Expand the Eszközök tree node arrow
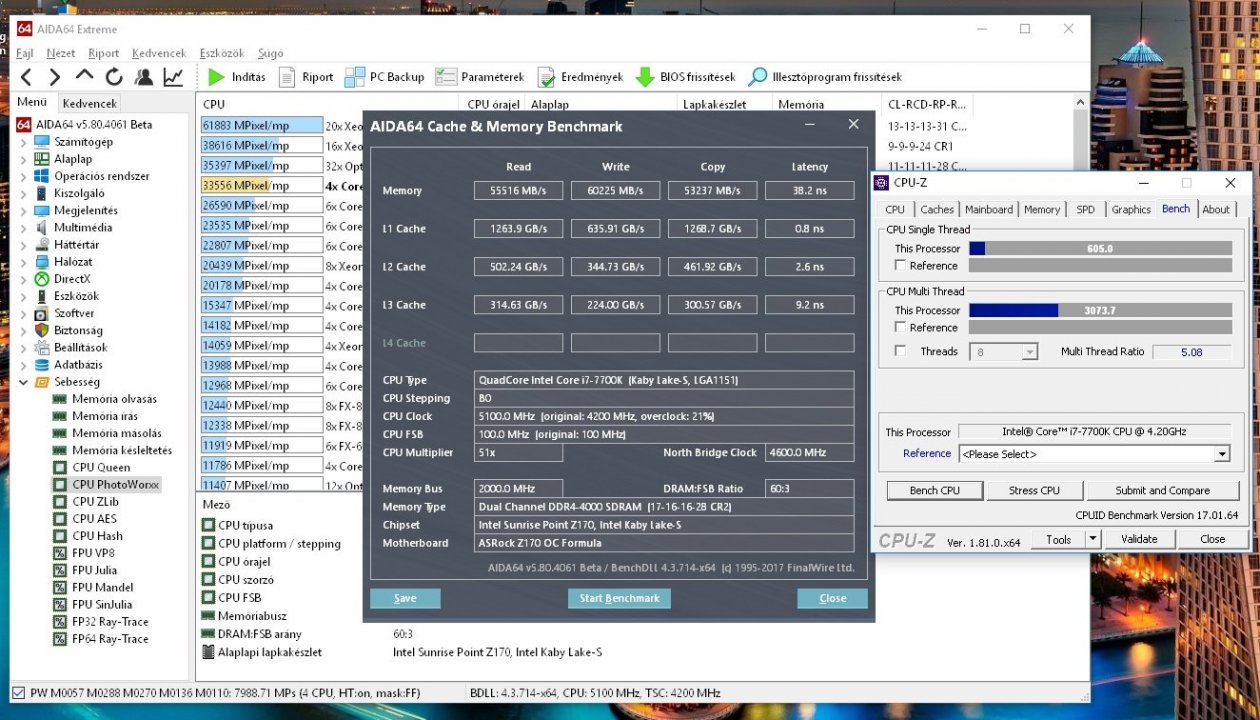Screen dimensions: 1260x720 [x=24, y=296]
